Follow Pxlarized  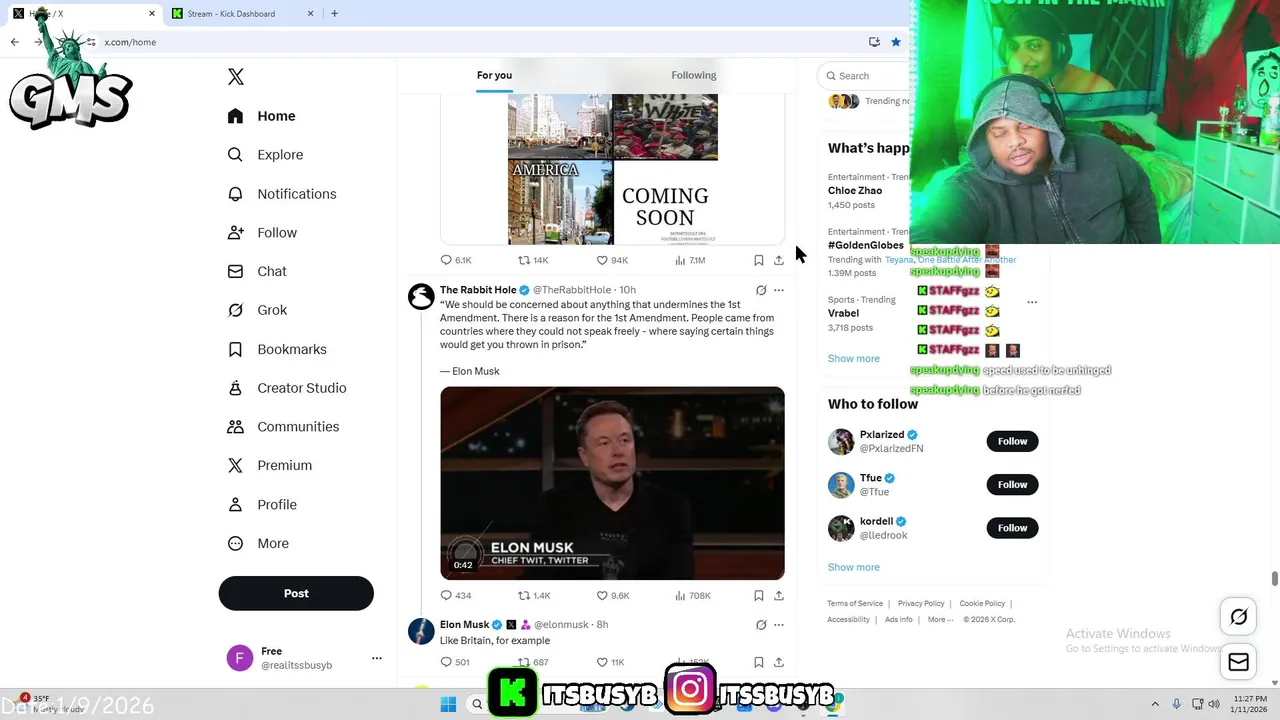(x=1012, y=441)
